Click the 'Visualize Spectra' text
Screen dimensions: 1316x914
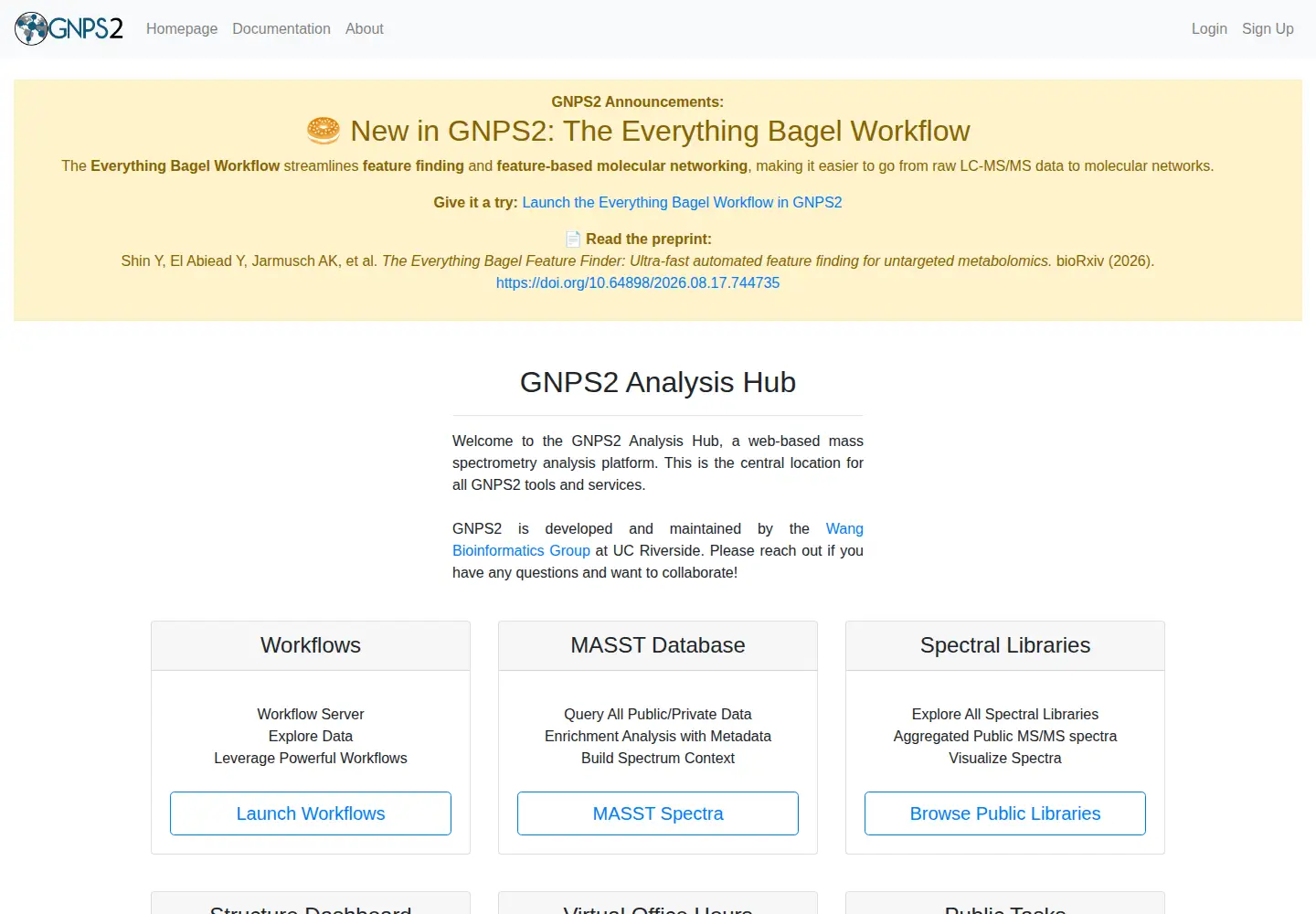pos(1005,758)
